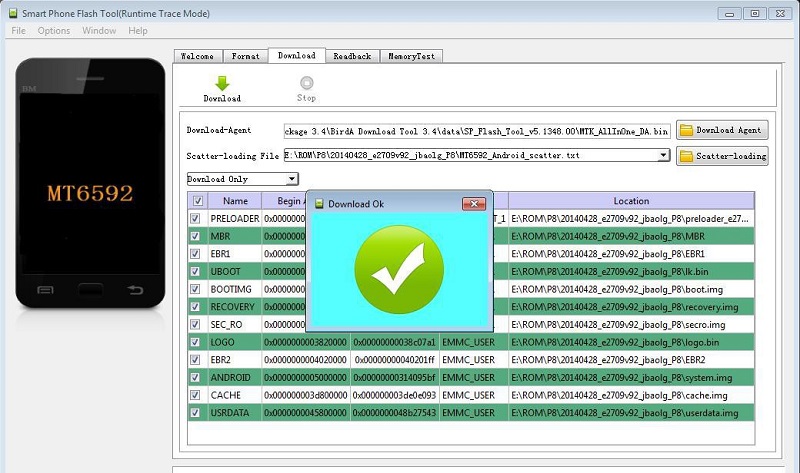Uncheck the PRELOADER checkbox
The image size is (800, 473).
click(195, 218)
